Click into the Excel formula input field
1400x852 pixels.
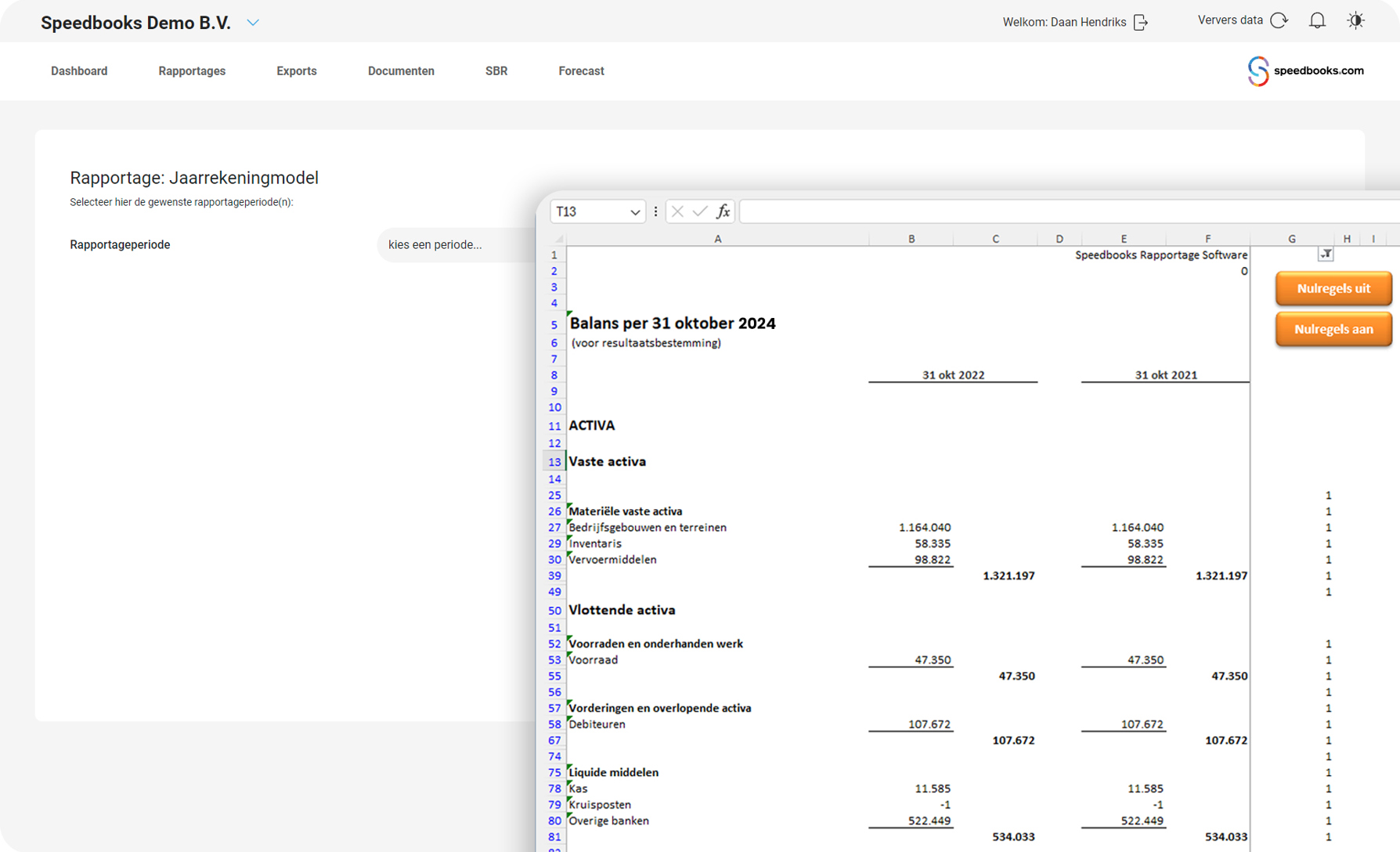point(1069,211)
